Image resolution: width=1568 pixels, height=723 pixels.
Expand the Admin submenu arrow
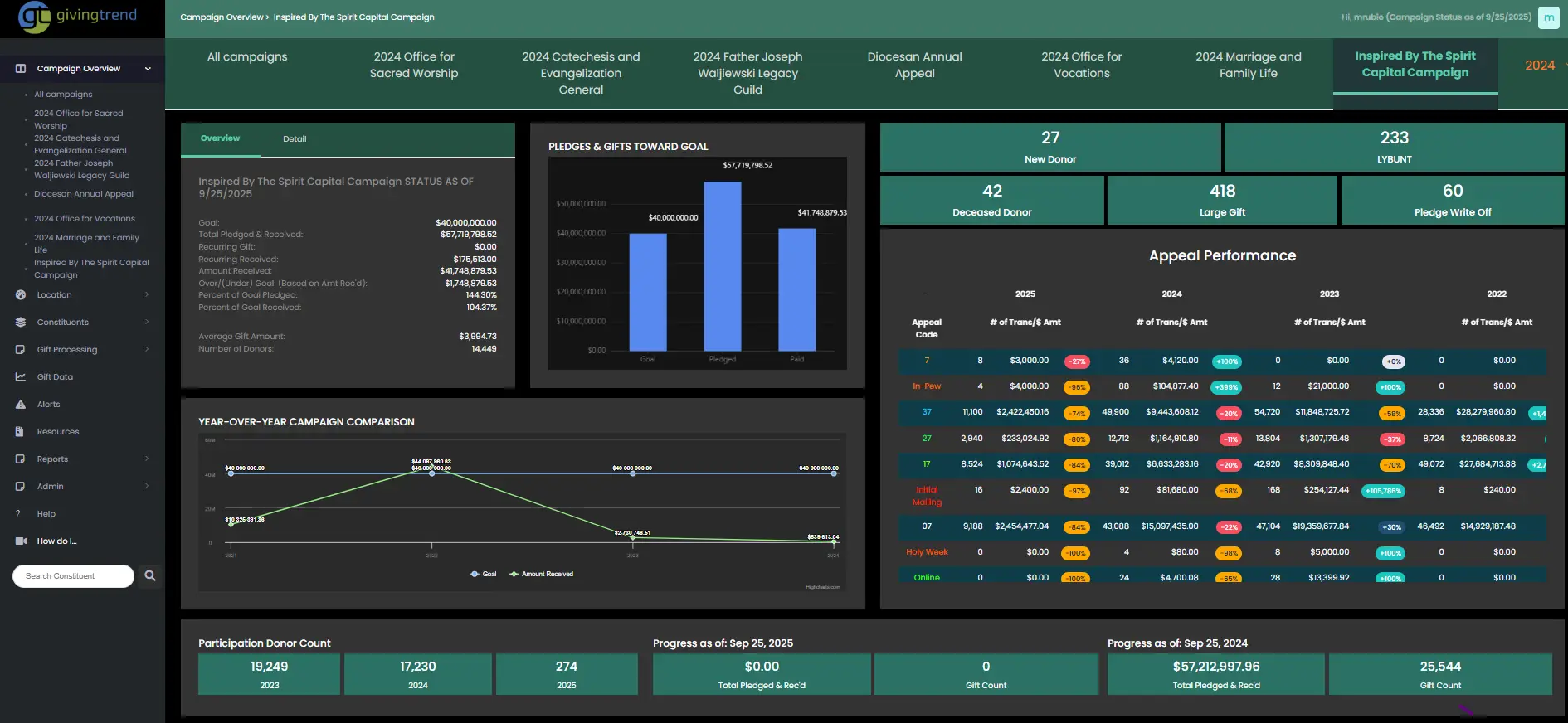[x=147, y=487]
